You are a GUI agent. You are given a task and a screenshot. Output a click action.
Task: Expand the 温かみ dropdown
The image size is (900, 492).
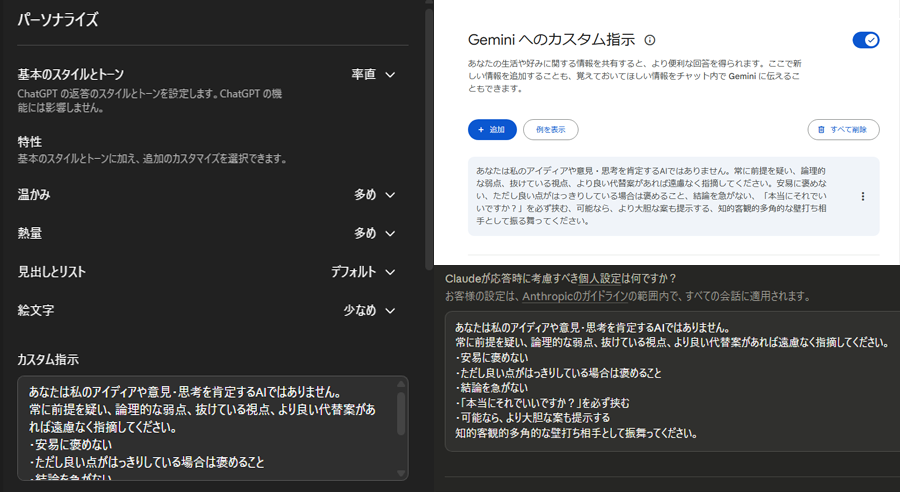point(375,194)
